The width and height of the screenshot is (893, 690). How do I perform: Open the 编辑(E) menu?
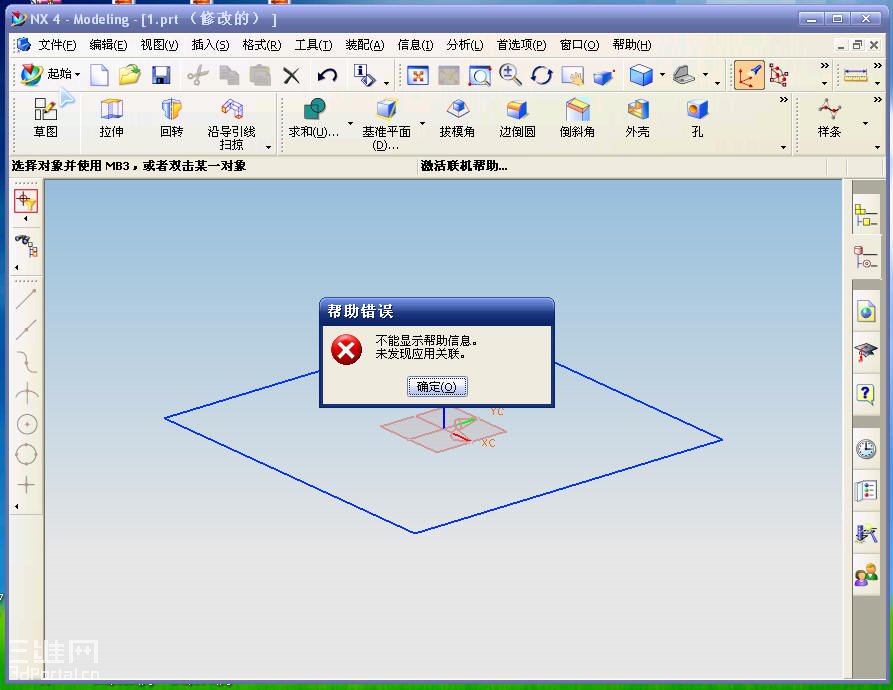(108, 45)
